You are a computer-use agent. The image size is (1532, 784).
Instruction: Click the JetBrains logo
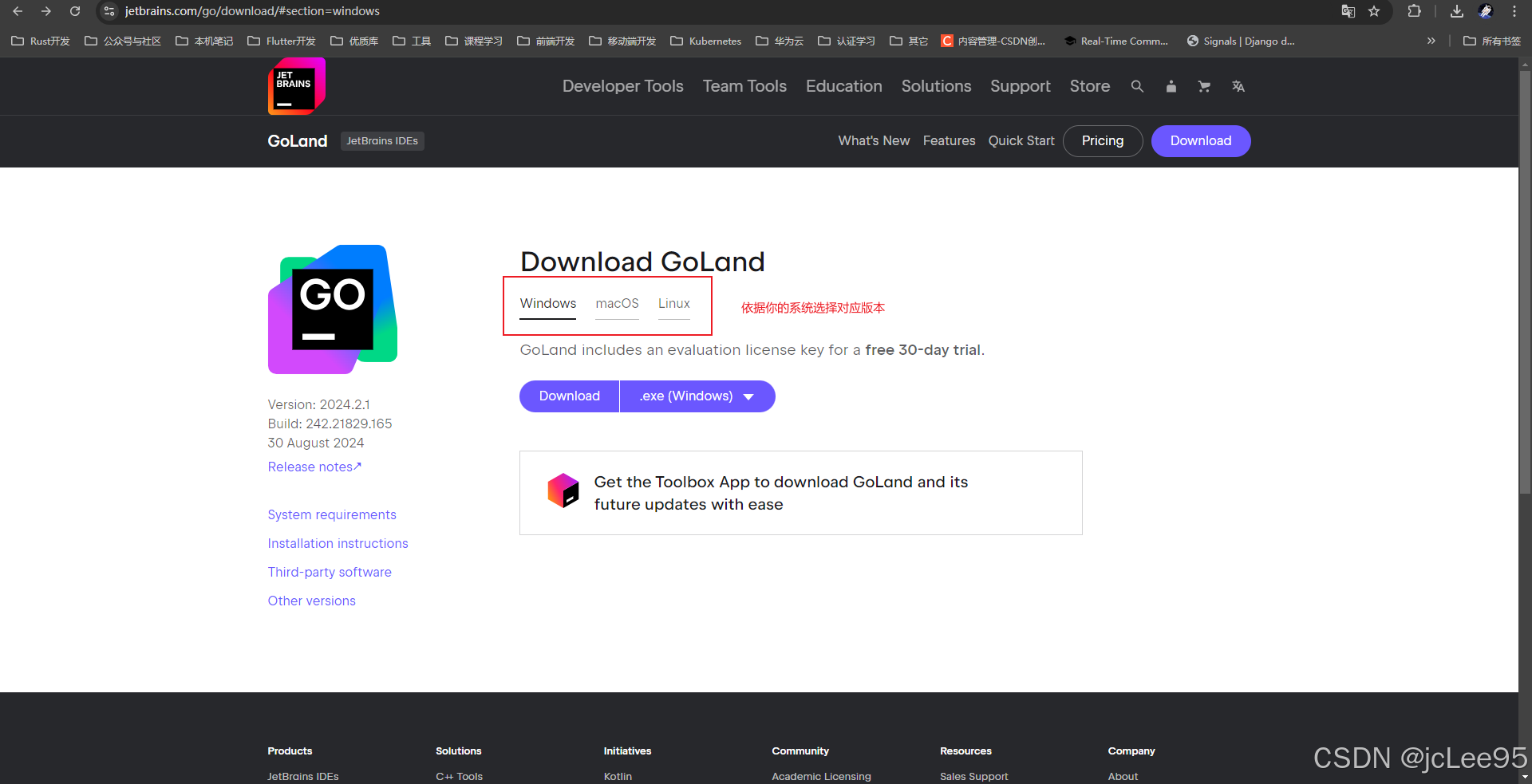pos(296,86)
